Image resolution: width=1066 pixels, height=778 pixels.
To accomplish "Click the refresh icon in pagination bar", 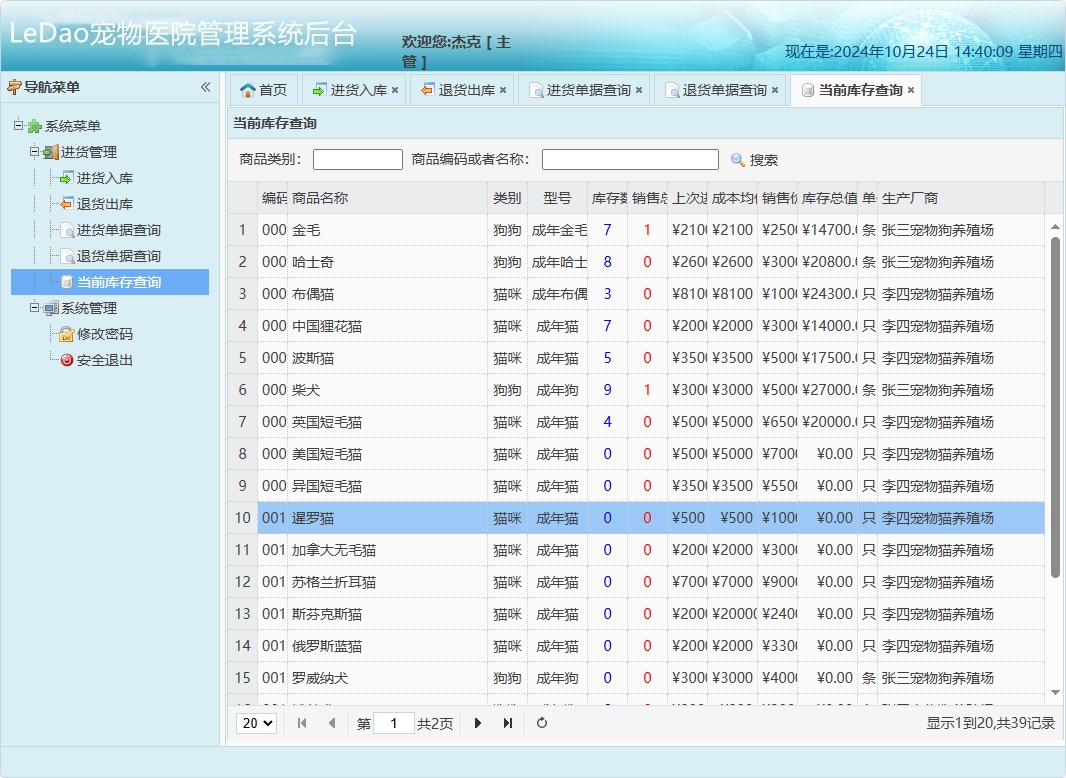I will [541, 722].
